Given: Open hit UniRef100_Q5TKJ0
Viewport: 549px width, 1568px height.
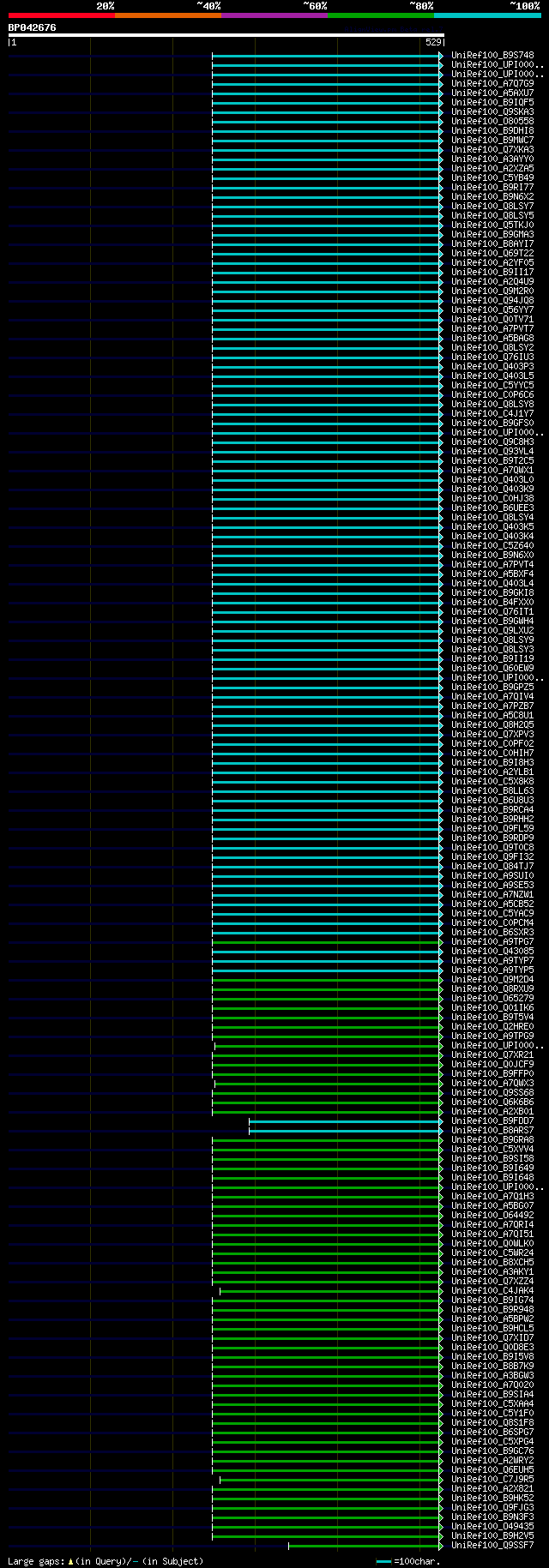Looking at the screenshot, I should [x=492, y=225].
